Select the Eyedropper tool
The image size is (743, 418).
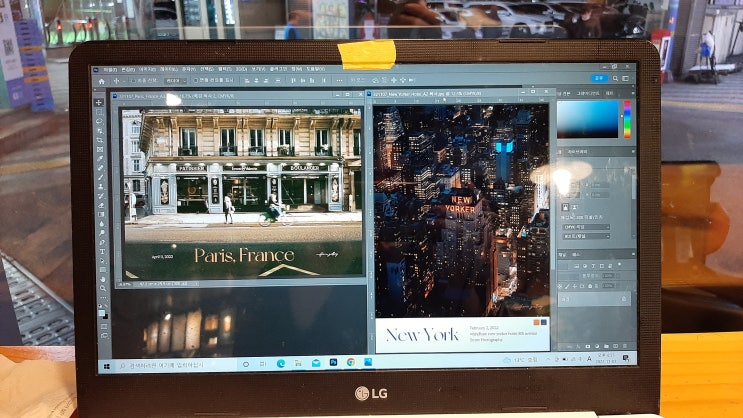[x=100, y=159]
